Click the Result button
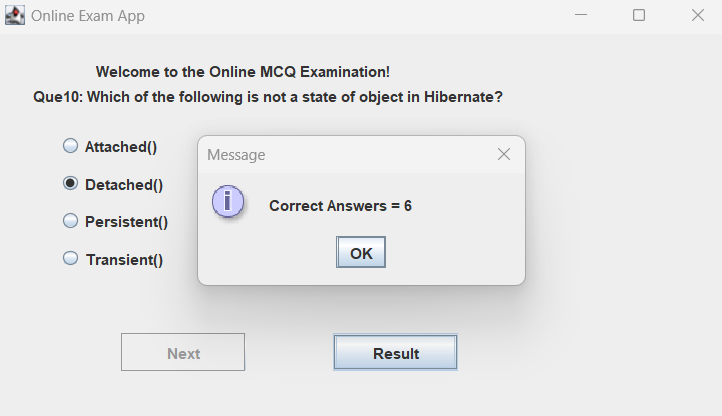This screenshot has width=722, height=416. 395,353
